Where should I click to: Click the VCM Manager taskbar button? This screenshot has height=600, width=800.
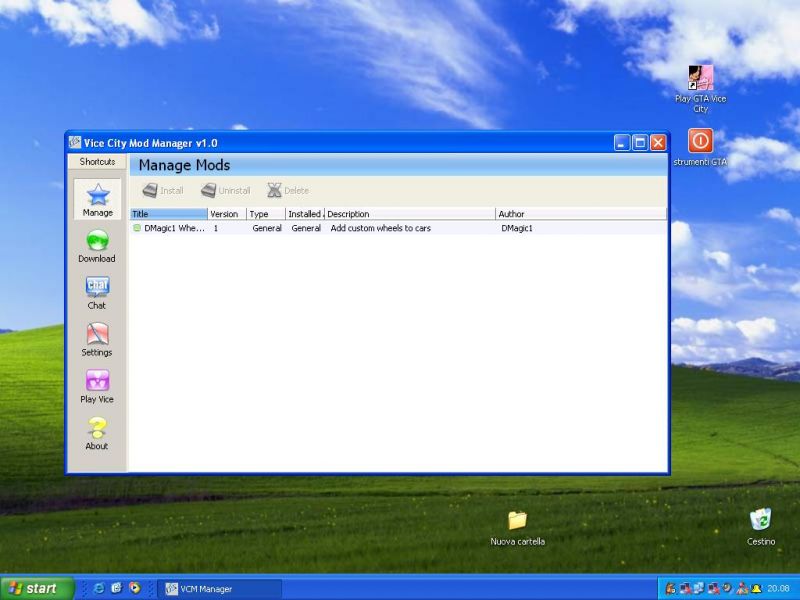[219, 589]
